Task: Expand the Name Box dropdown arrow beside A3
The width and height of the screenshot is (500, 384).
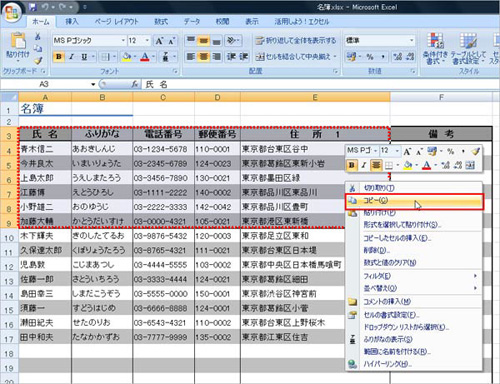Action: point(93,84)
